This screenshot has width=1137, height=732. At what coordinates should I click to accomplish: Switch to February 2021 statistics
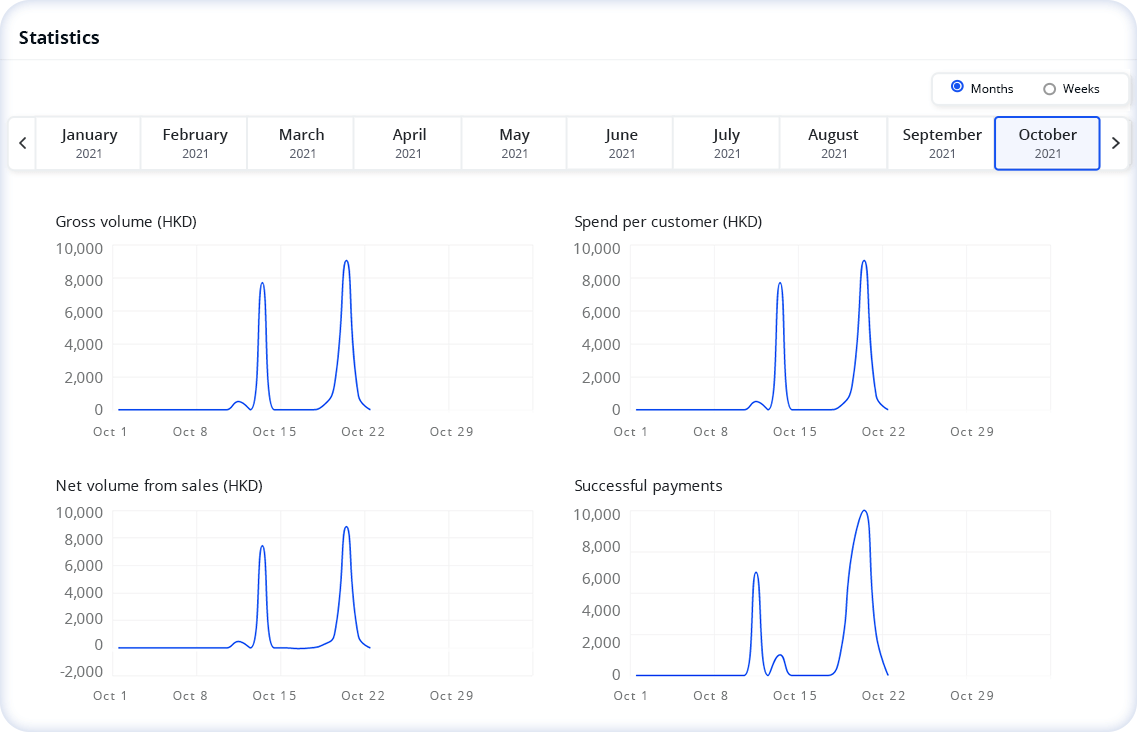(x=194, y=142)
